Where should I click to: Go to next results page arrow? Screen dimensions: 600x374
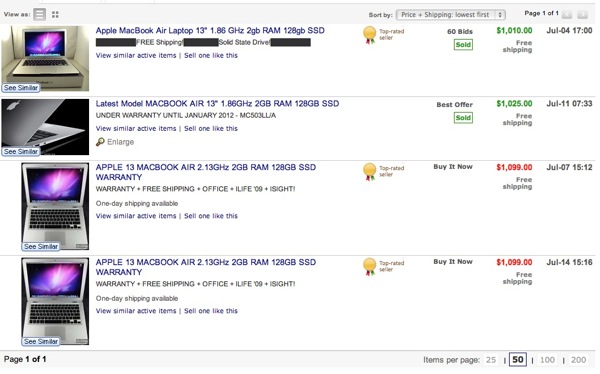click(582, 15)
